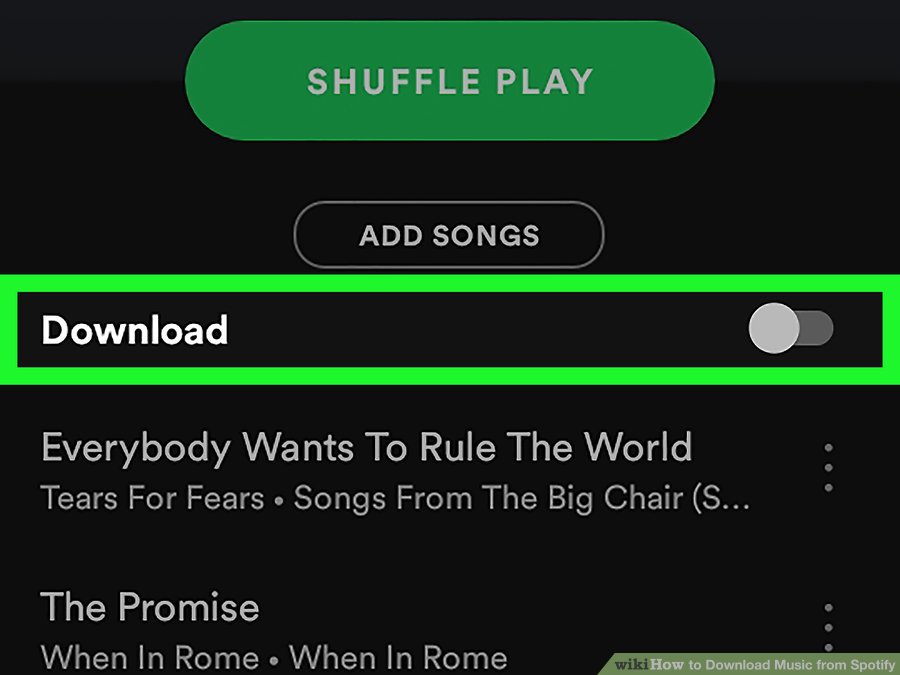Click the green highlighted Download row border
900x675 pixels.
(450, 283)
